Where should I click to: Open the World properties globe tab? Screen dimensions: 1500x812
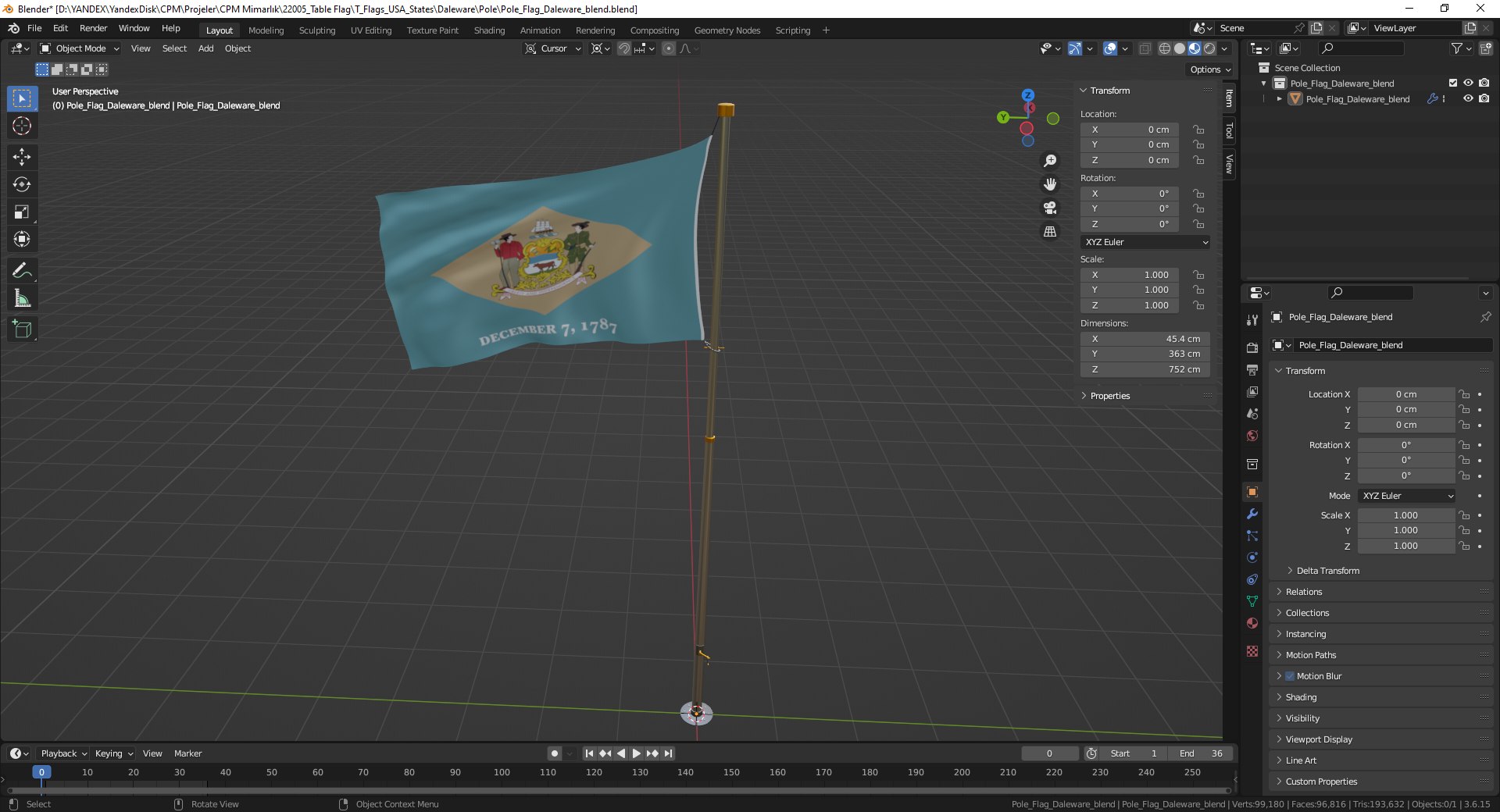pyautogui.click(x=1252, y=436)
